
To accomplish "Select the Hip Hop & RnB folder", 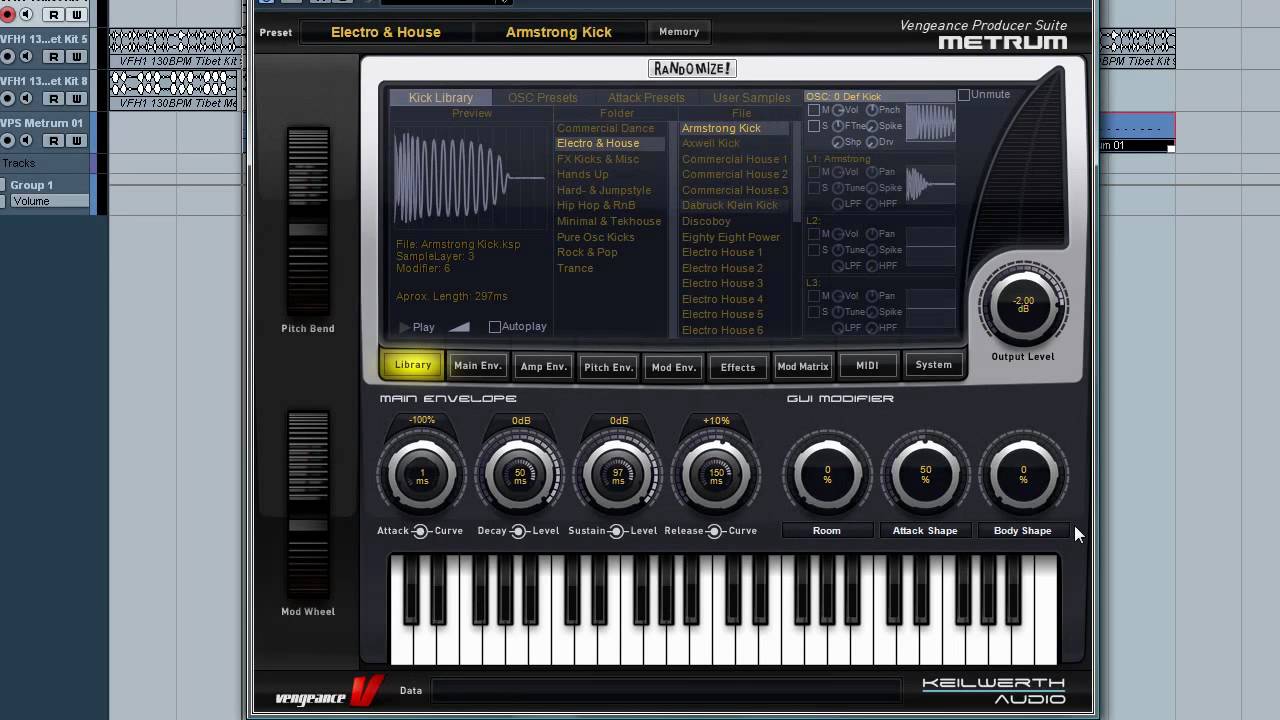I will point(595,206).
